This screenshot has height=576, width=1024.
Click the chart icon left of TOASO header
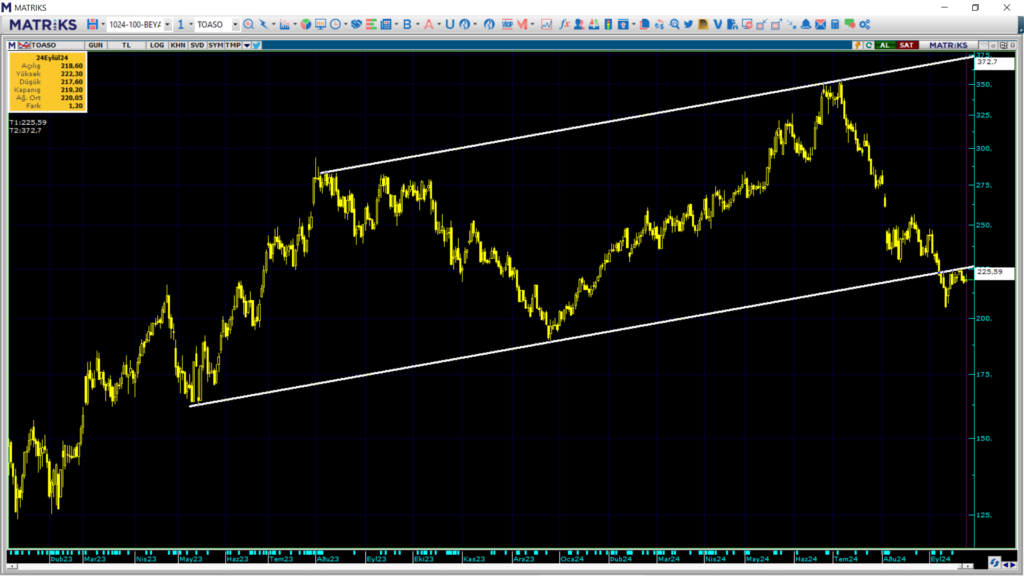tap(24, 45)
